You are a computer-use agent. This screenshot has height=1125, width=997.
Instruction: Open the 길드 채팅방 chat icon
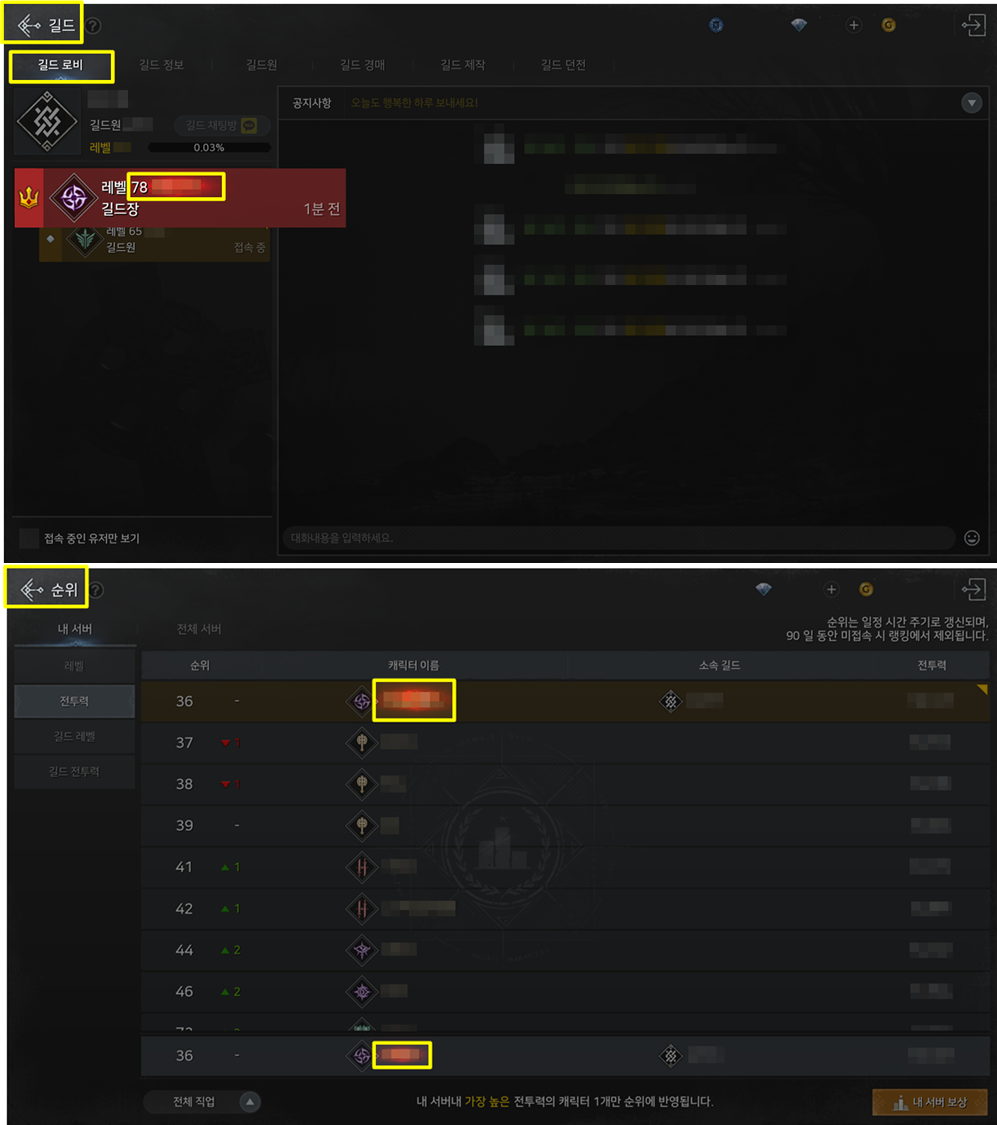[x=249, y=126]
